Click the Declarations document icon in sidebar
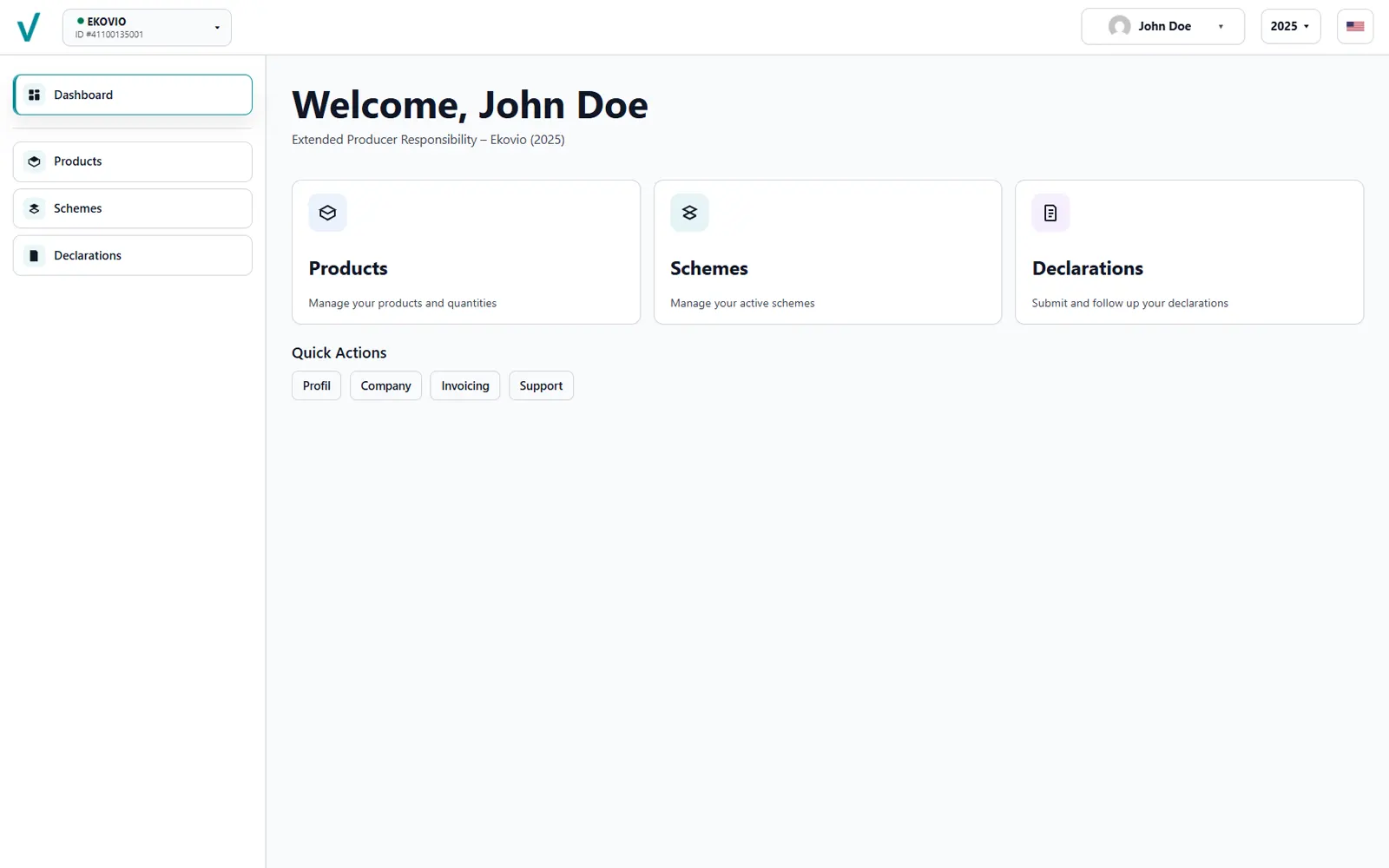The image size is (1389, 868). pyautogui.click(x=35, y=255)
